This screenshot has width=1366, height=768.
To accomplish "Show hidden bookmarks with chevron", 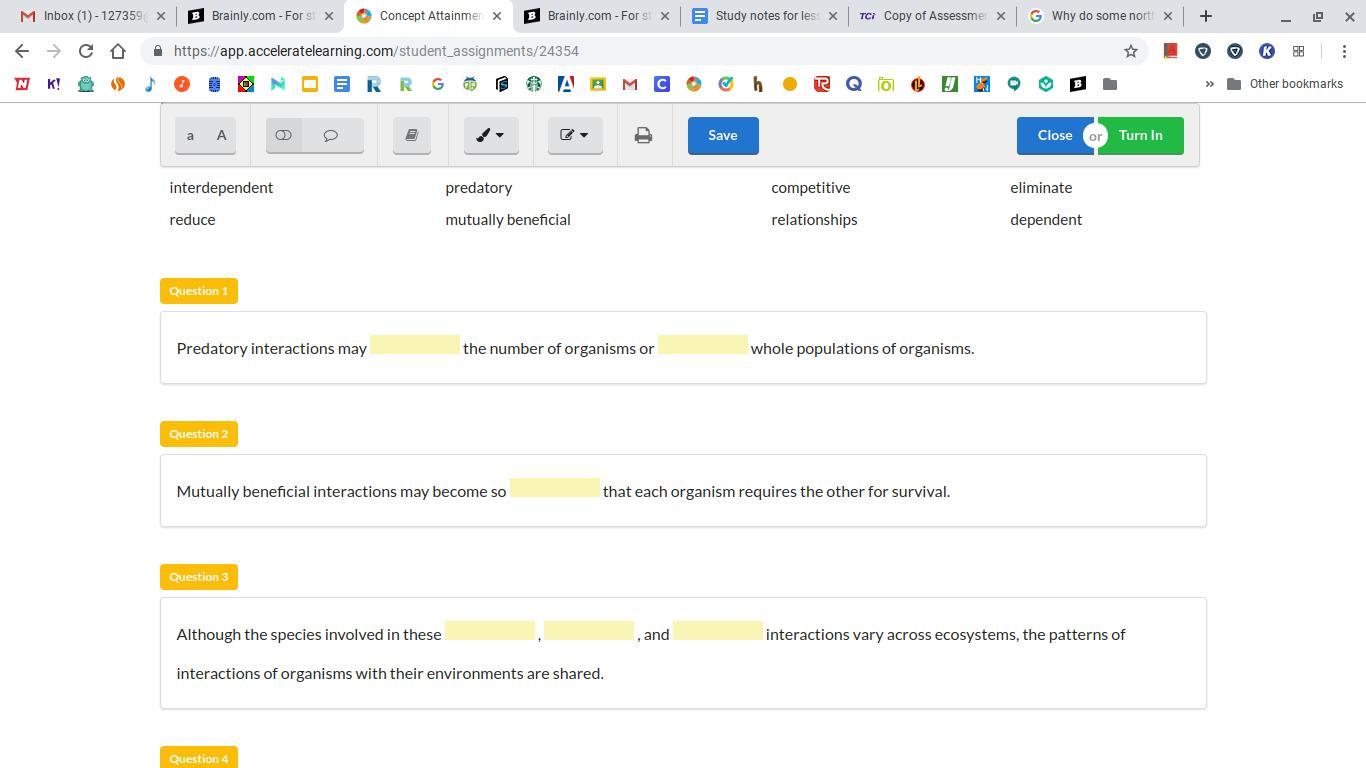I will 1209,84.
